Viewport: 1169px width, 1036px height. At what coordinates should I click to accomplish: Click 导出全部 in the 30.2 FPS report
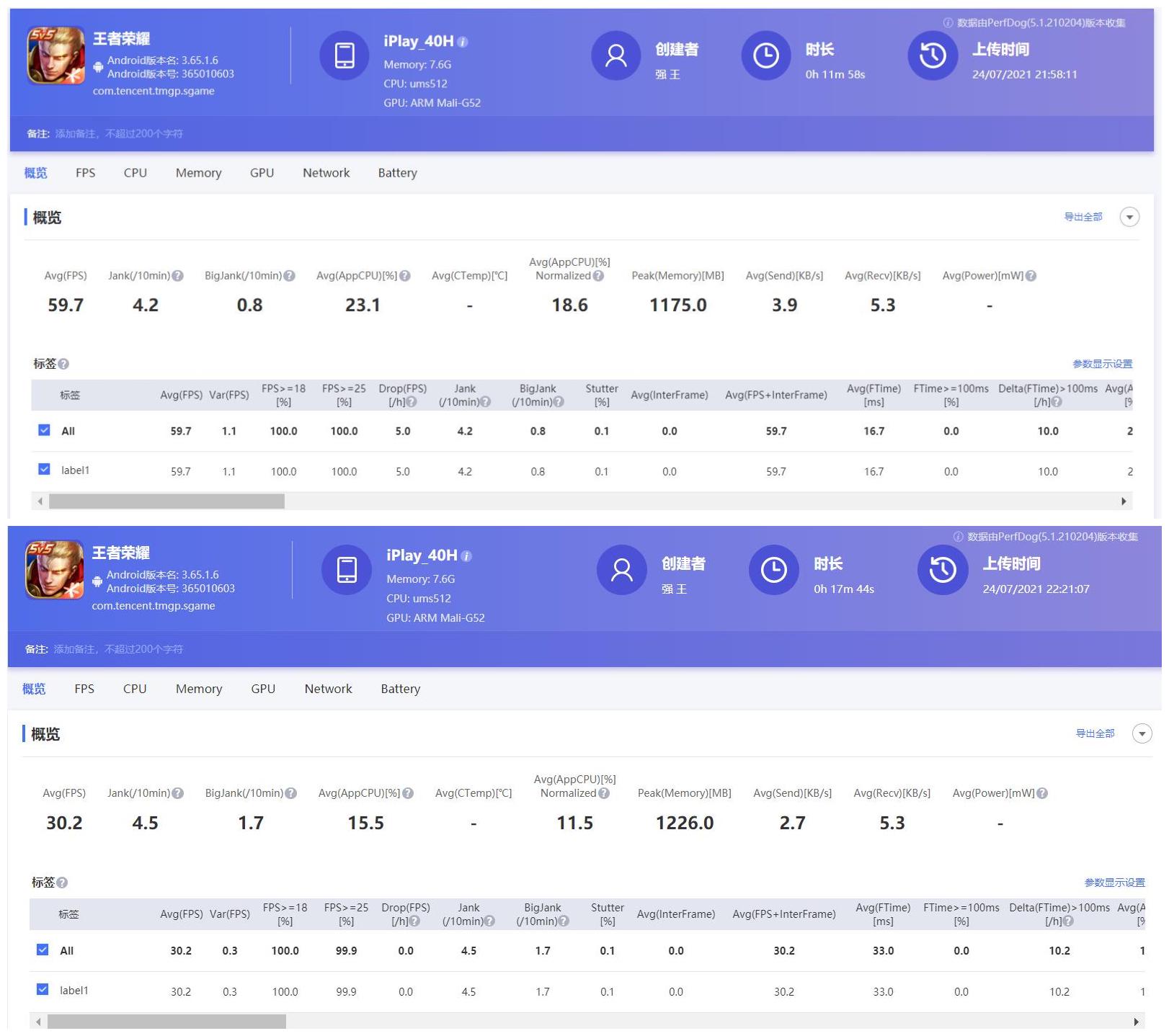(1095, 733)
